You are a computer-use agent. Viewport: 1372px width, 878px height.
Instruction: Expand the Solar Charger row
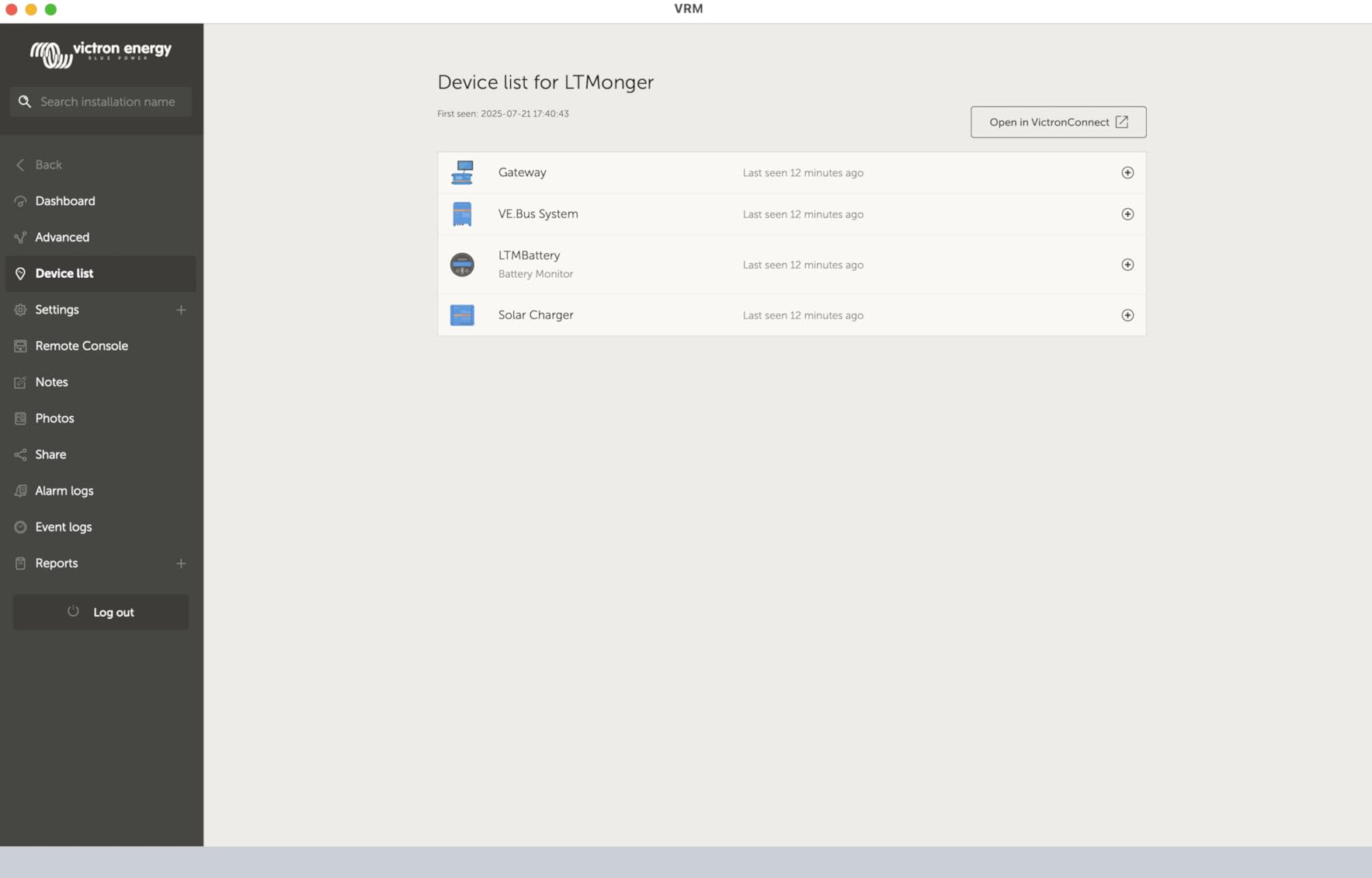point(1127,315)
